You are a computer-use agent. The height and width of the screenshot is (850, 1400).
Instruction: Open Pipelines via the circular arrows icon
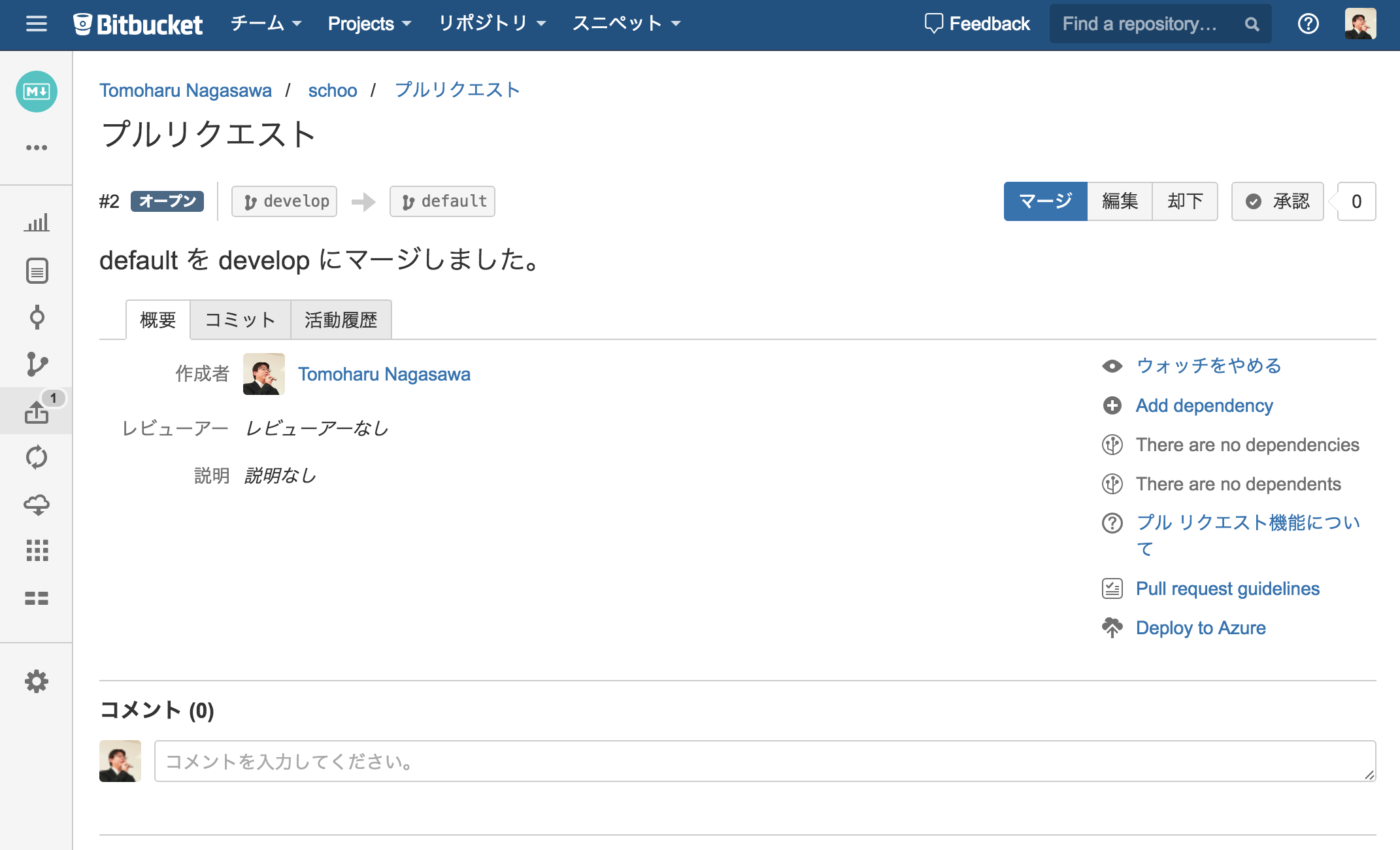[37, 458]
